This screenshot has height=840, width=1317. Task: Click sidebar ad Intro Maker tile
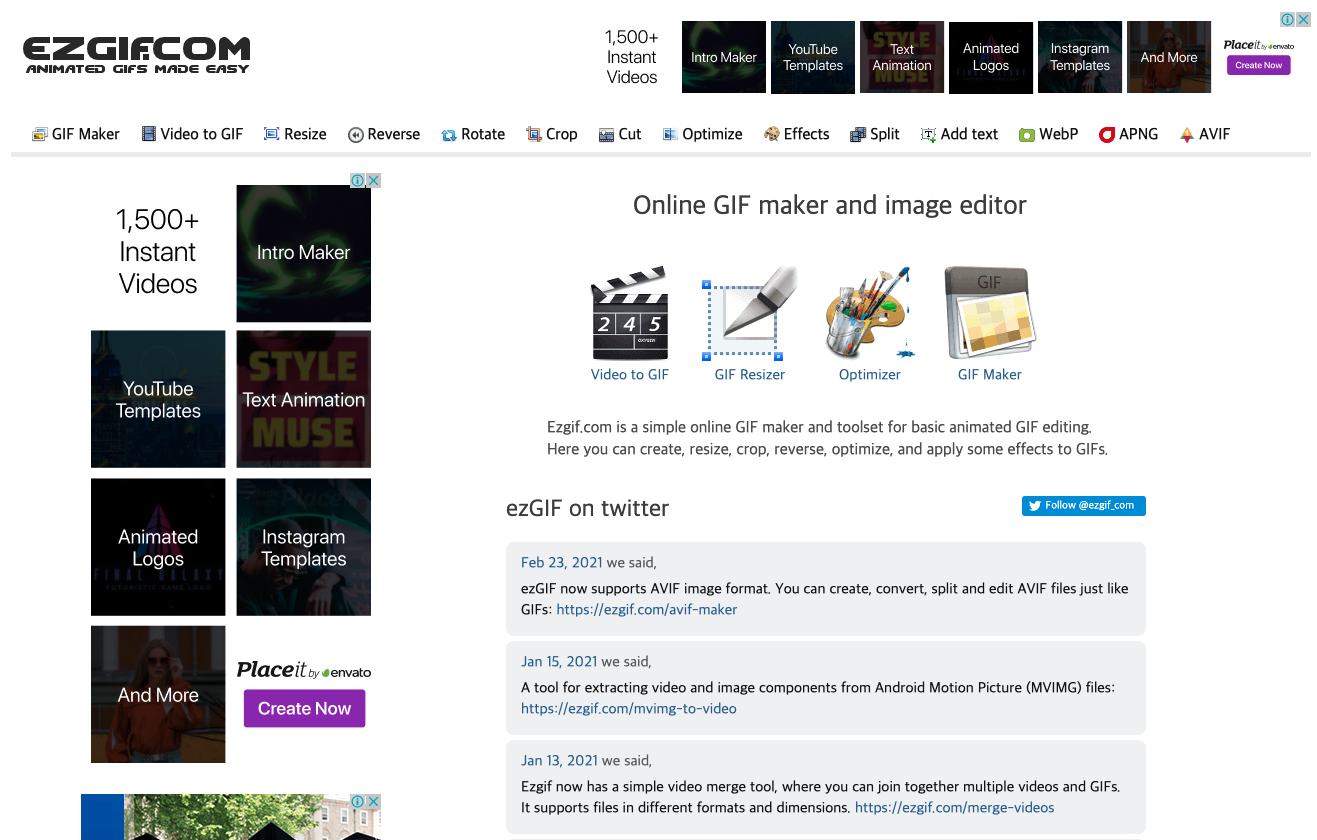click(304, 253)
